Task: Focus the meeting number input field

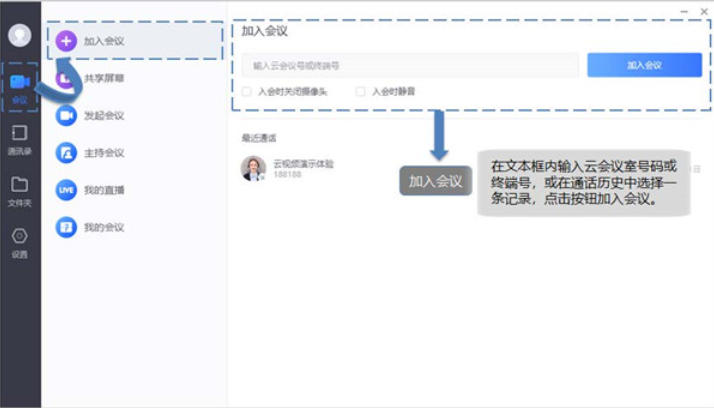Action: click(x=410, y=66)
